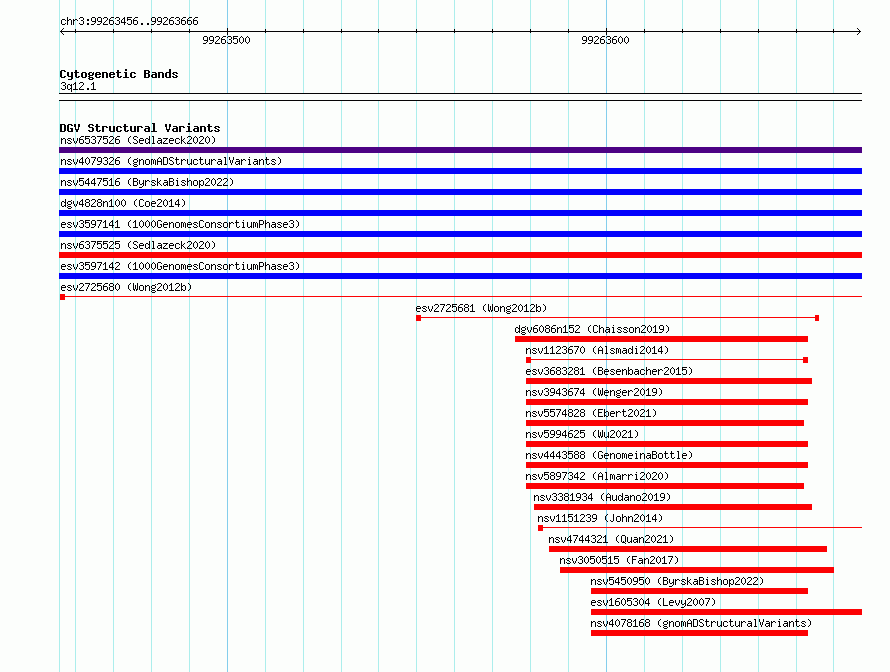Click the nsv6537526 (Sedlazeck2020) purple variant bar

(x=460, y=150)
